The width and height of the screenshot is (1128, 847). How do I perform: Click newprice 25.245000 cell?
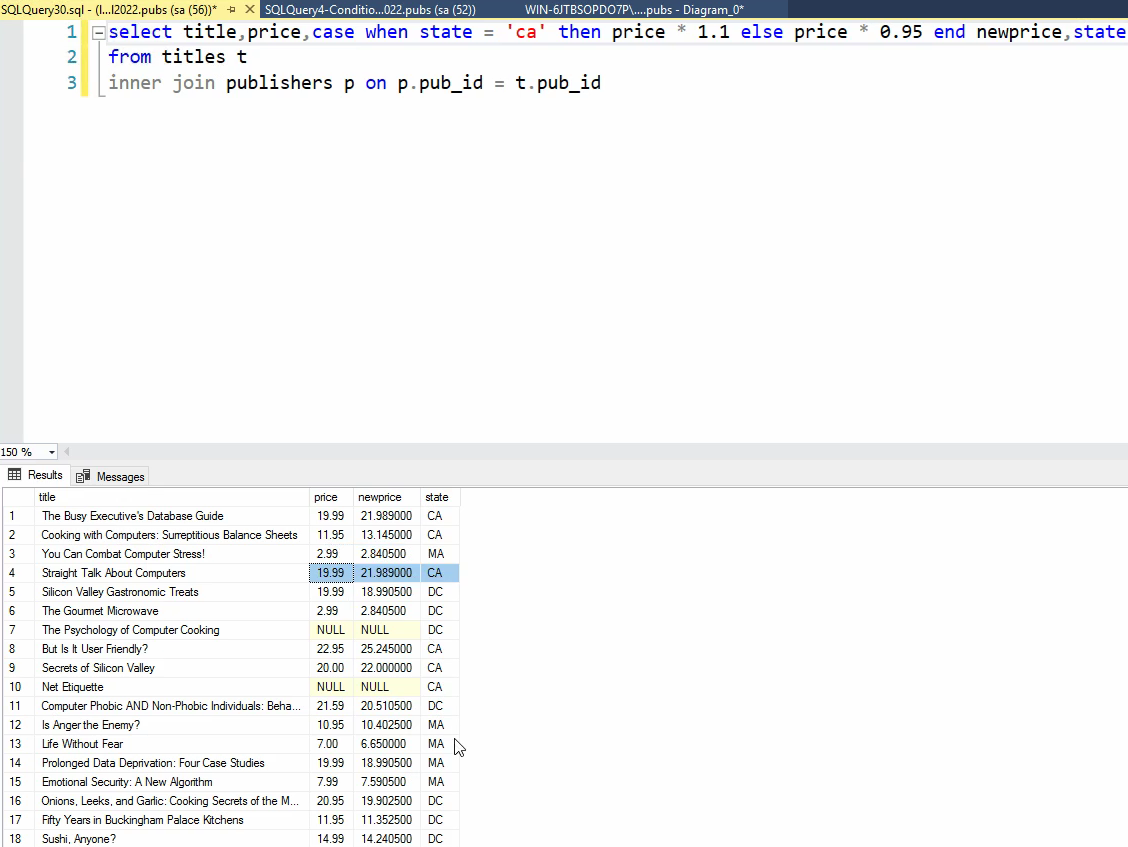386,649
